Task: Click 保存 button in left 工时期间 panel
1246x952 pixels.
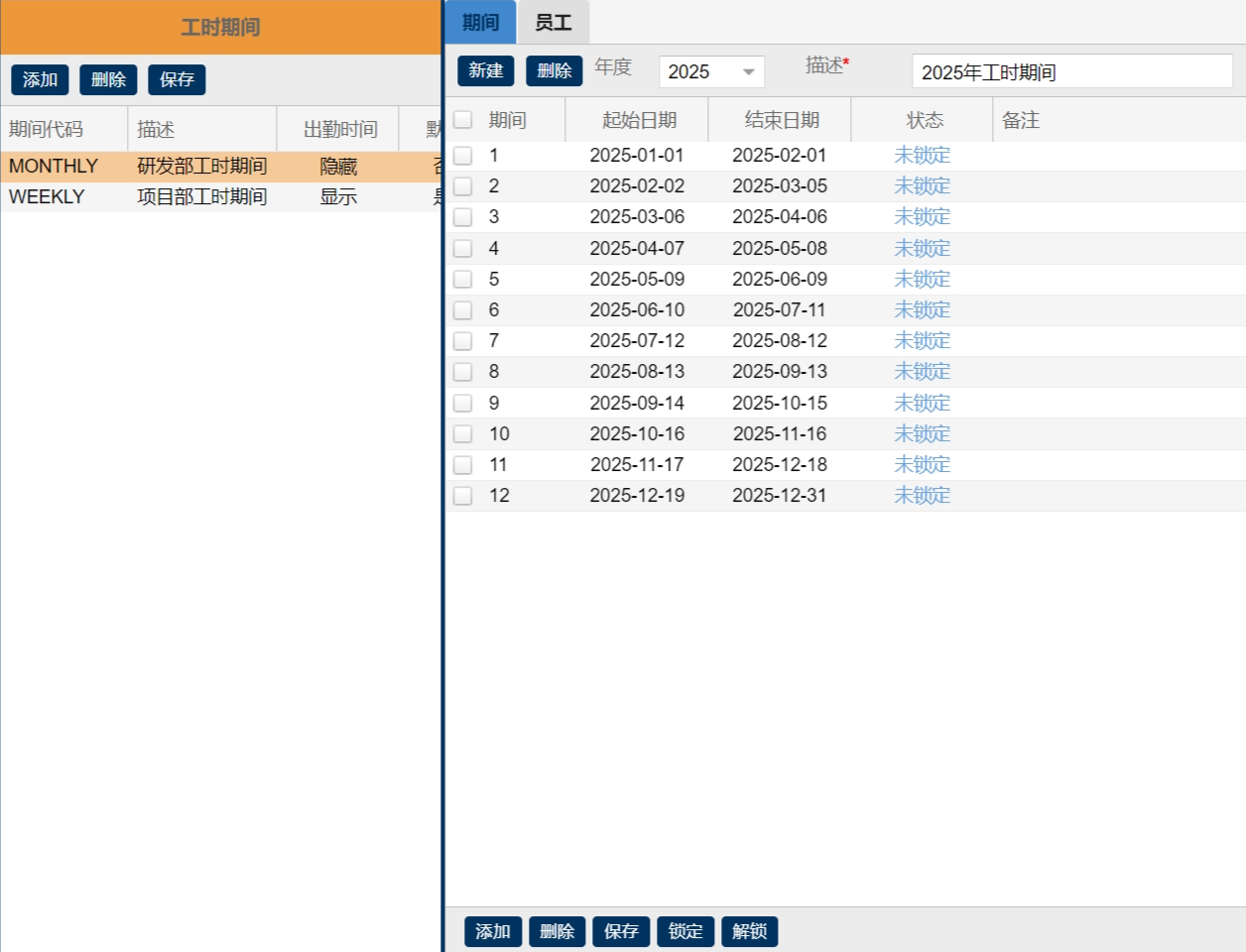Action: pos(177,80)
